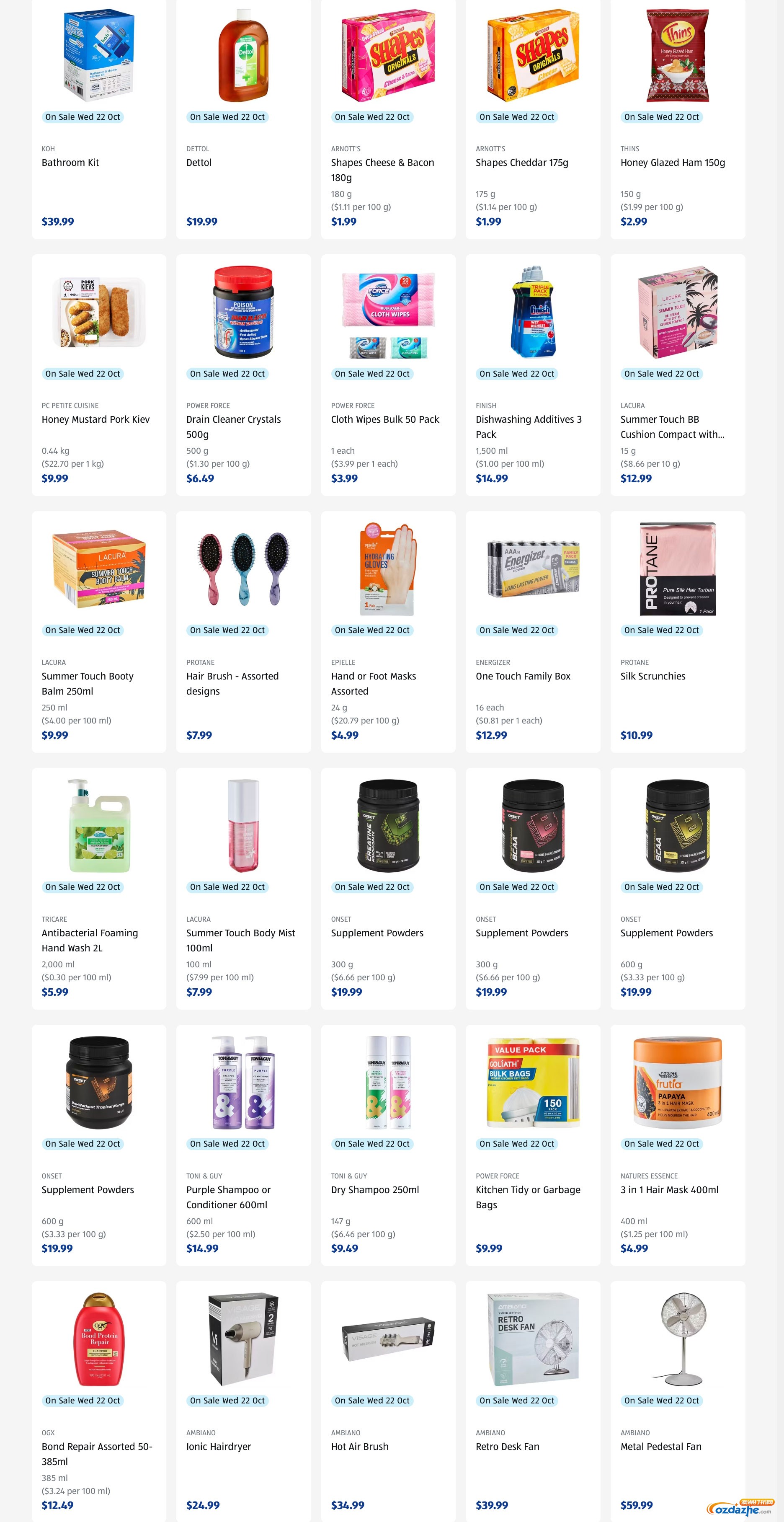Image resolution: width=784 pixels, height=1522 pixels.
Task: Open 3 in 1 Hair Mask 400ml
Action: [x=669, y=1190]
